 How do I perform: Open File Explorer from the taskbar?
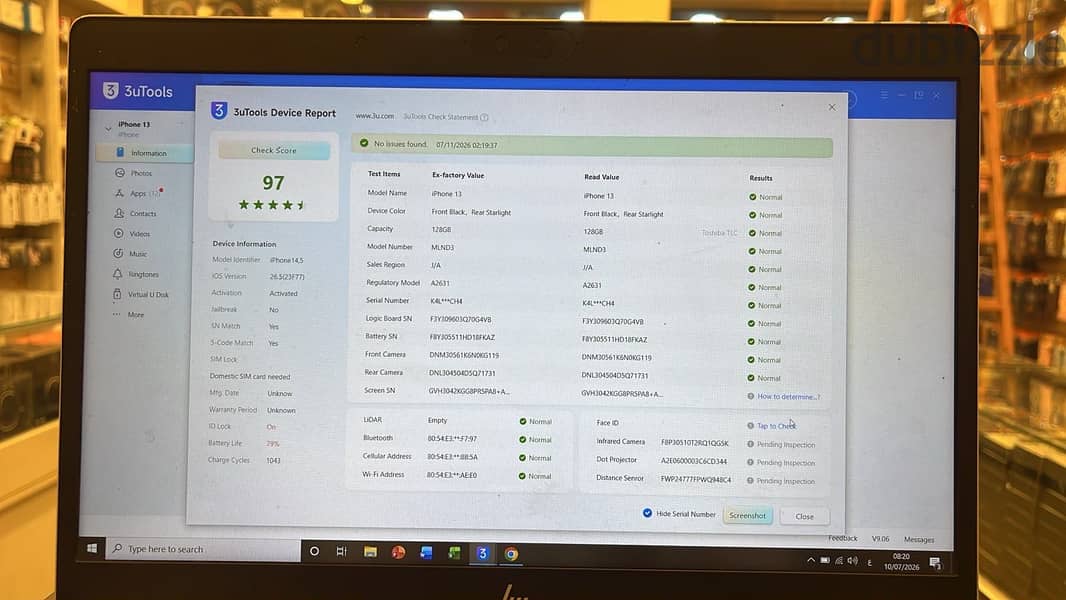370,552
